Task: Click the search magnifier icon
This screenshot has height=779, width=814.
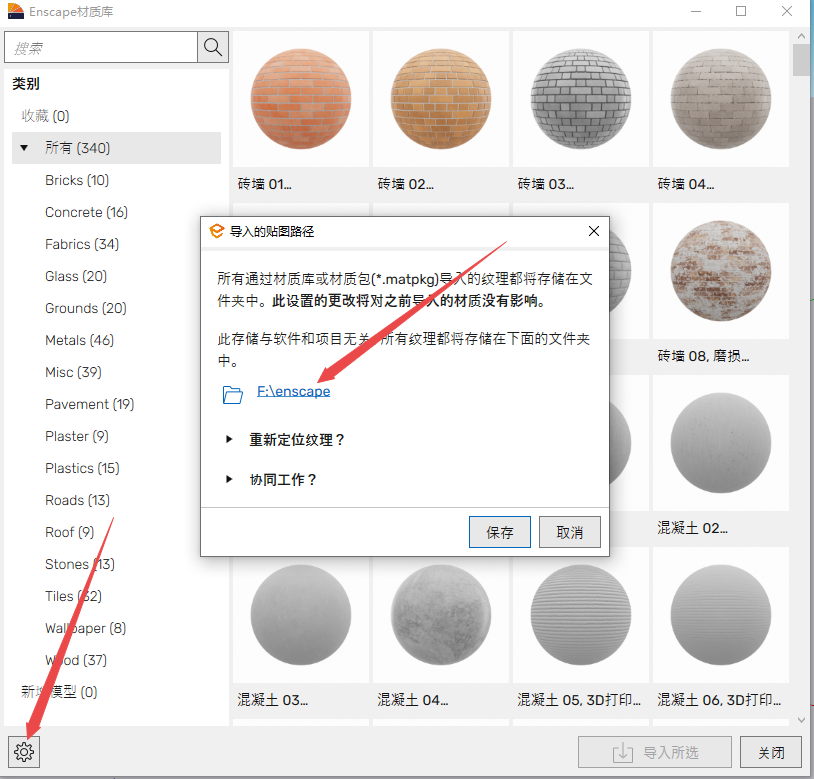Action: tap(213, 47)
